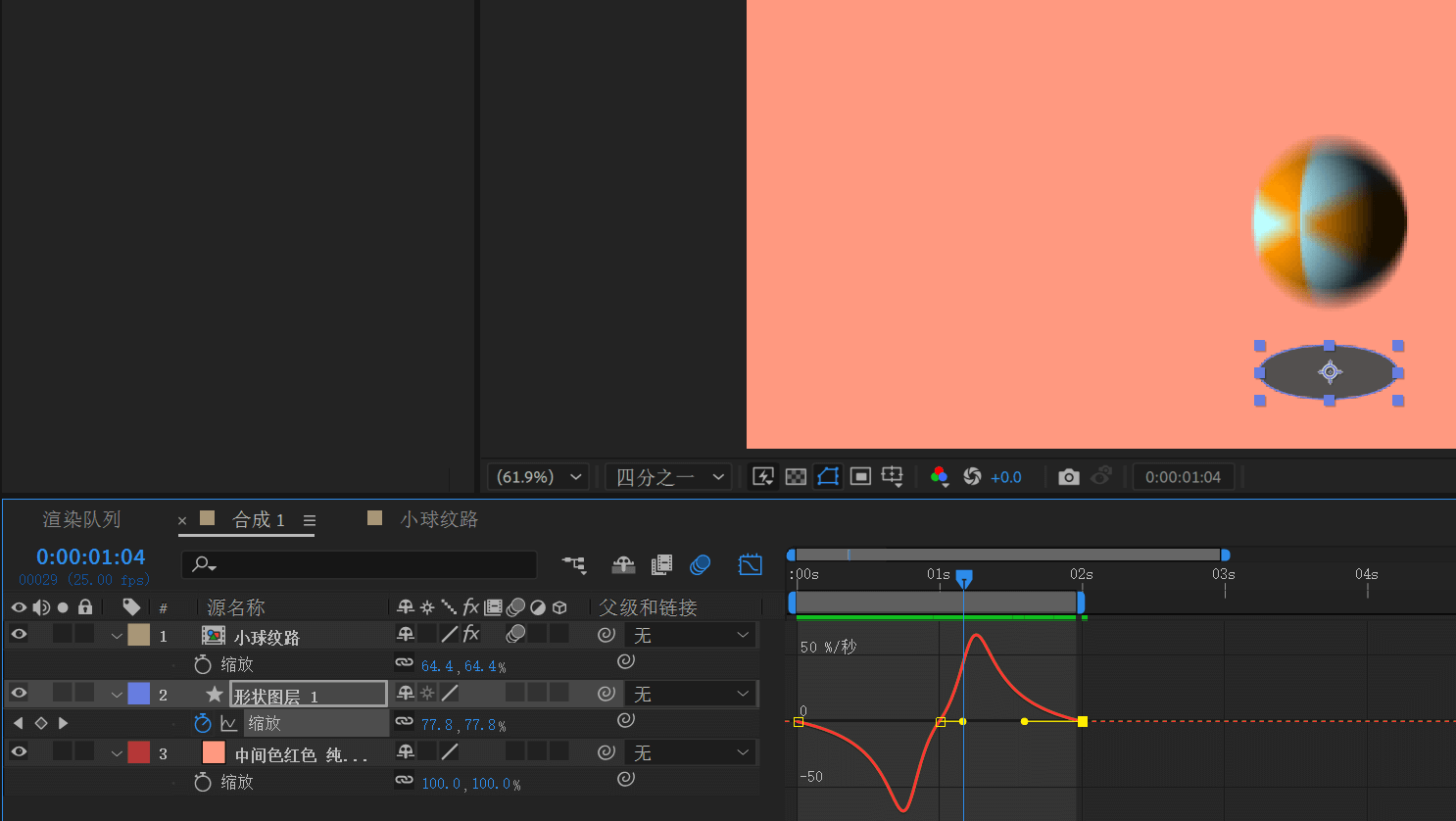Click the exposure value +0.0
Image resolution: width=1456 pixels, height=821 pixels.
pyautogui.click(x=1006, y=477)
